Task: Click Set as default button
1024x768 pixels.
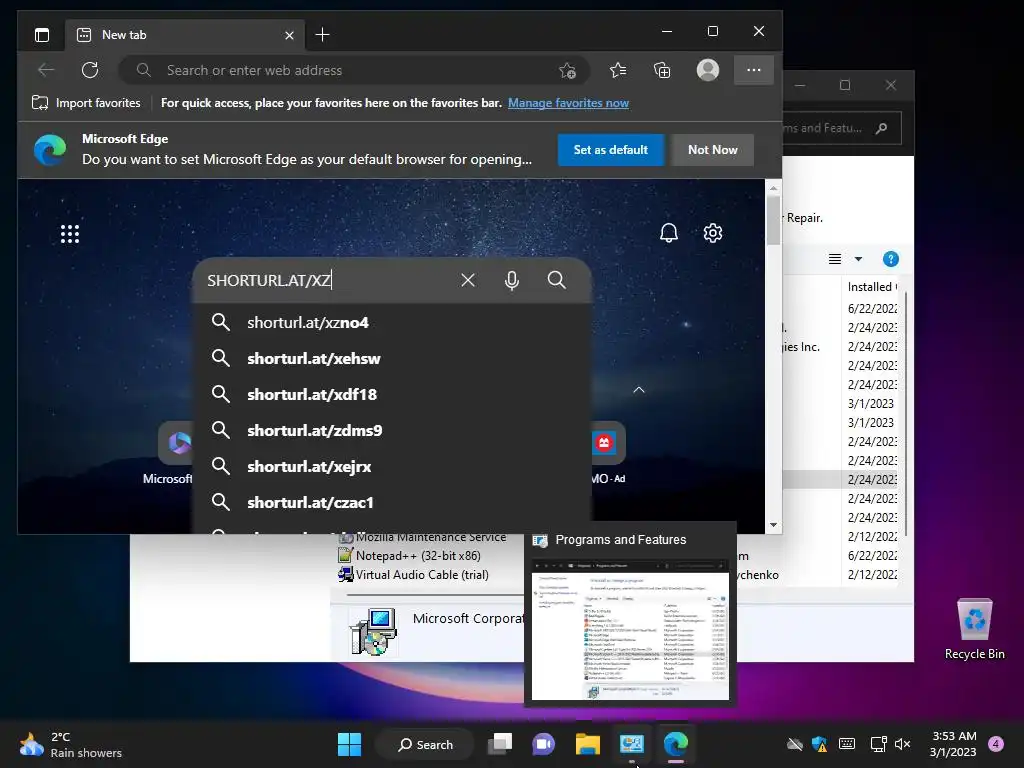Action: 611,150
